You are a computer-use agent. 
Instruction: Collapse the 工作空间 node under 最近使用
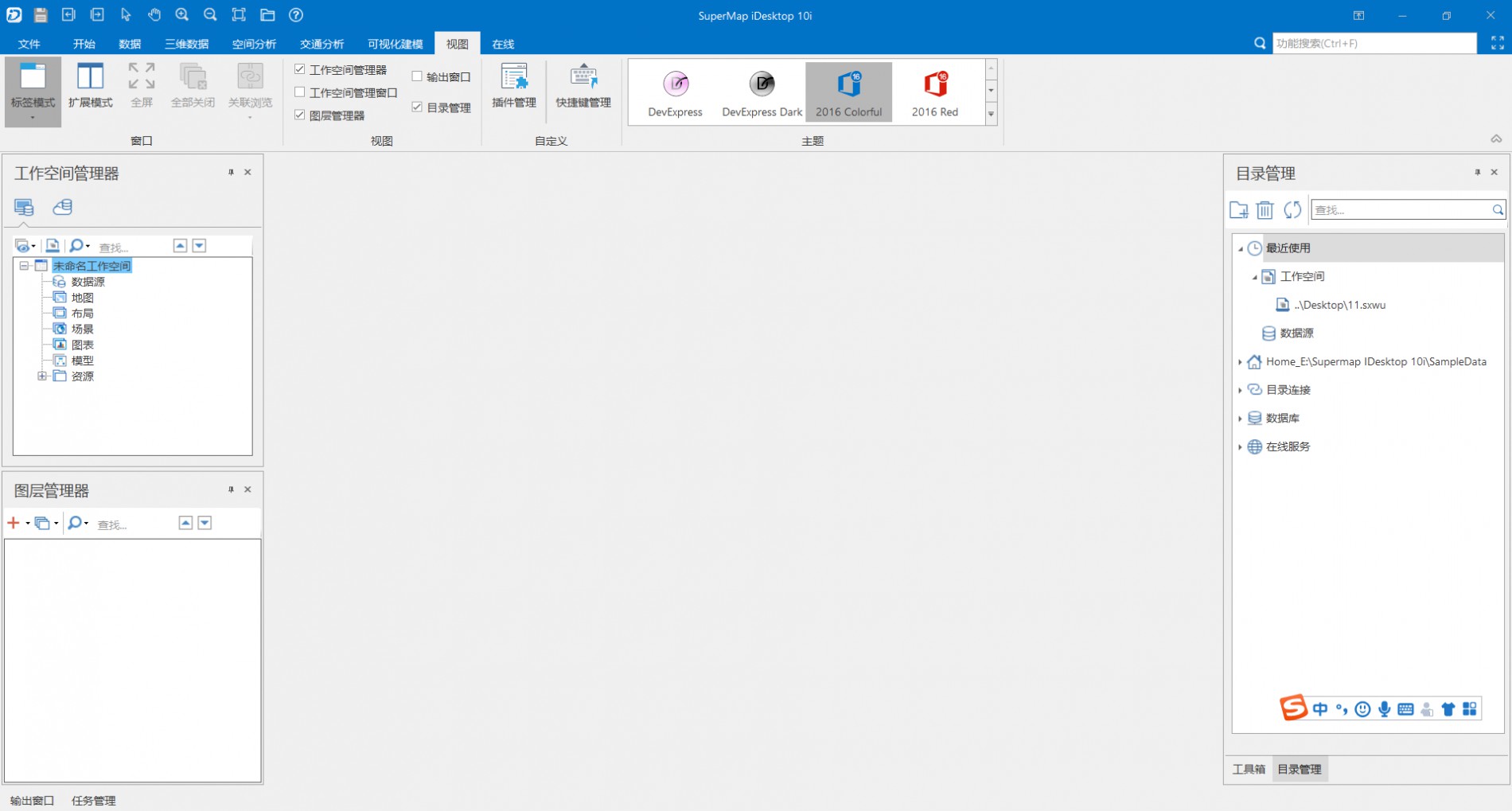click(1255, 277)
